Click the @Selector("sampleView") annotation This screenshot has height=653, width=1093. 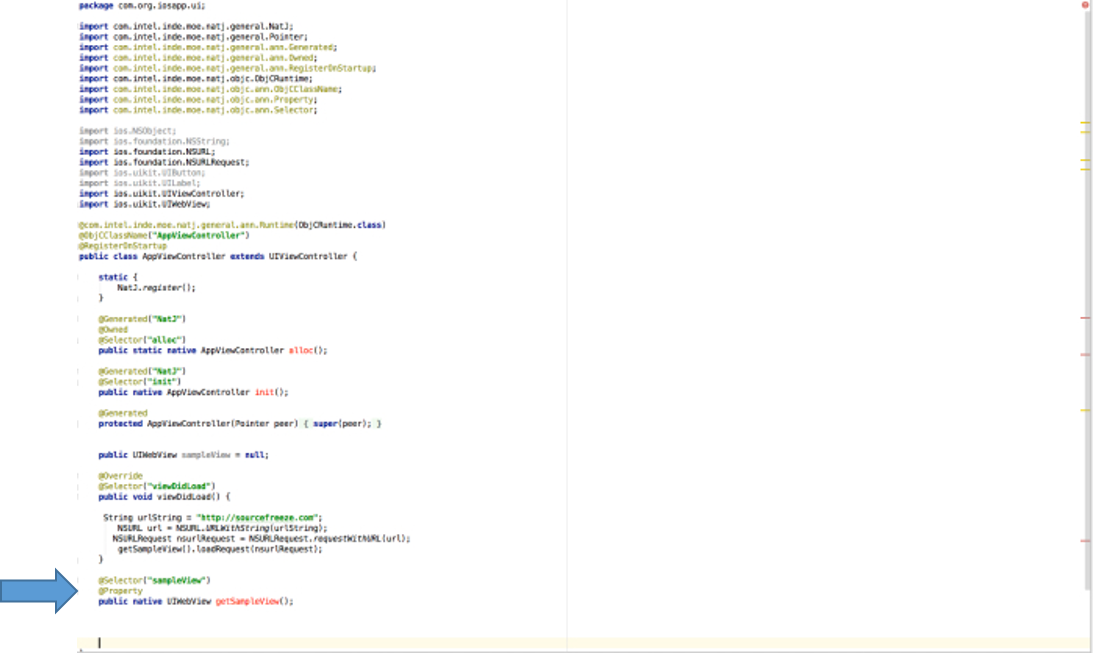154,581
